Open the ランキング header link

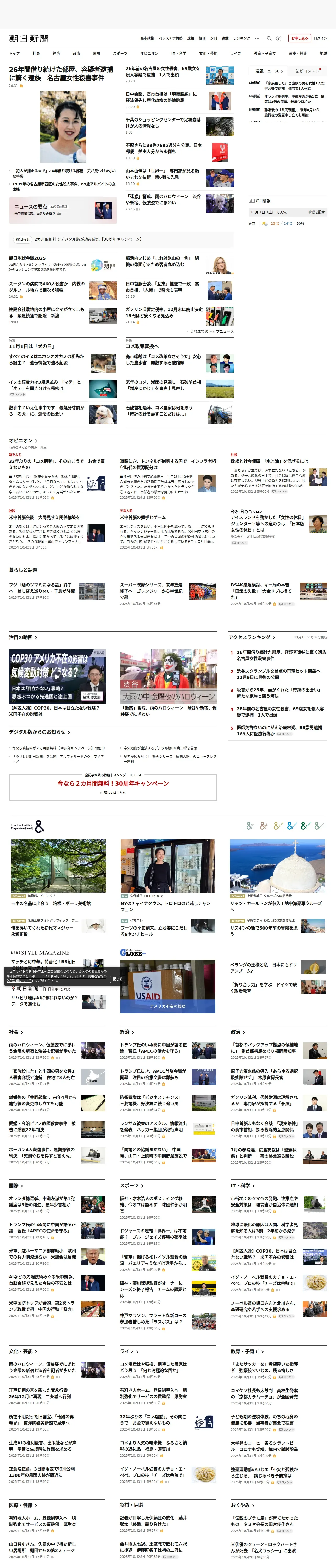242,38
